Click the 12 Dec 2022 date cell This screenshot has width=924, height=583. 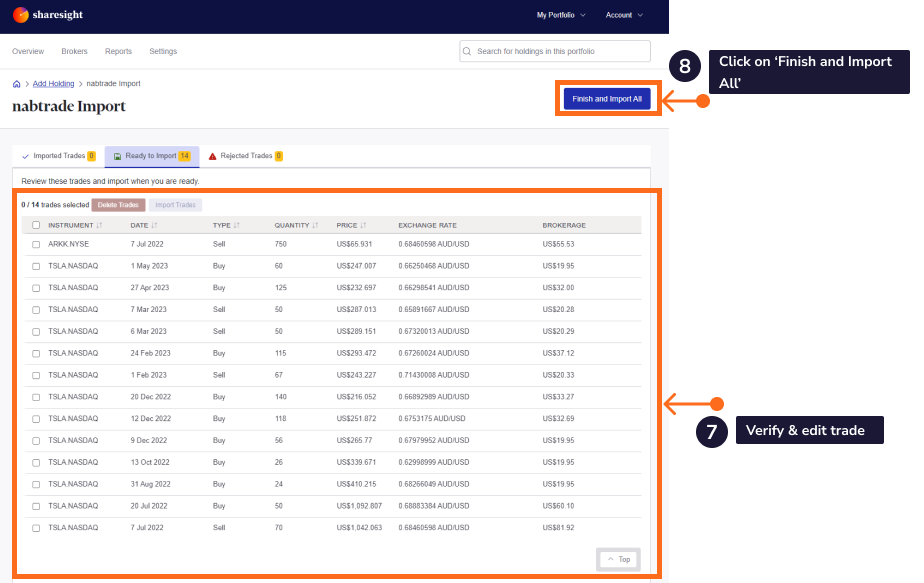(x=151, y=419)
